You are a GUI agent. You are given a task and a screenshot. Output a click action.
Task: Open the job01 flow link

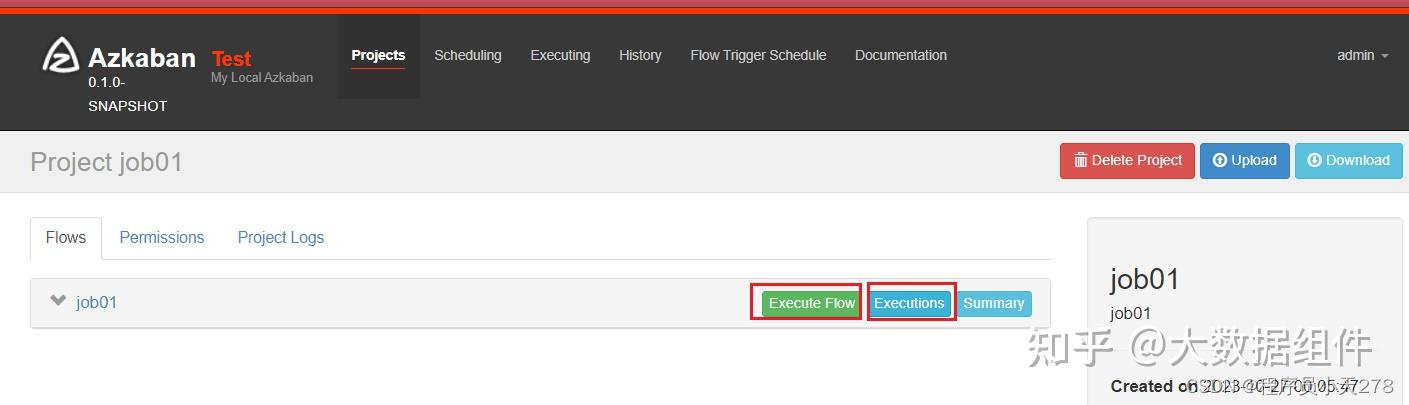pyautogui.click(x=96, y=302)
